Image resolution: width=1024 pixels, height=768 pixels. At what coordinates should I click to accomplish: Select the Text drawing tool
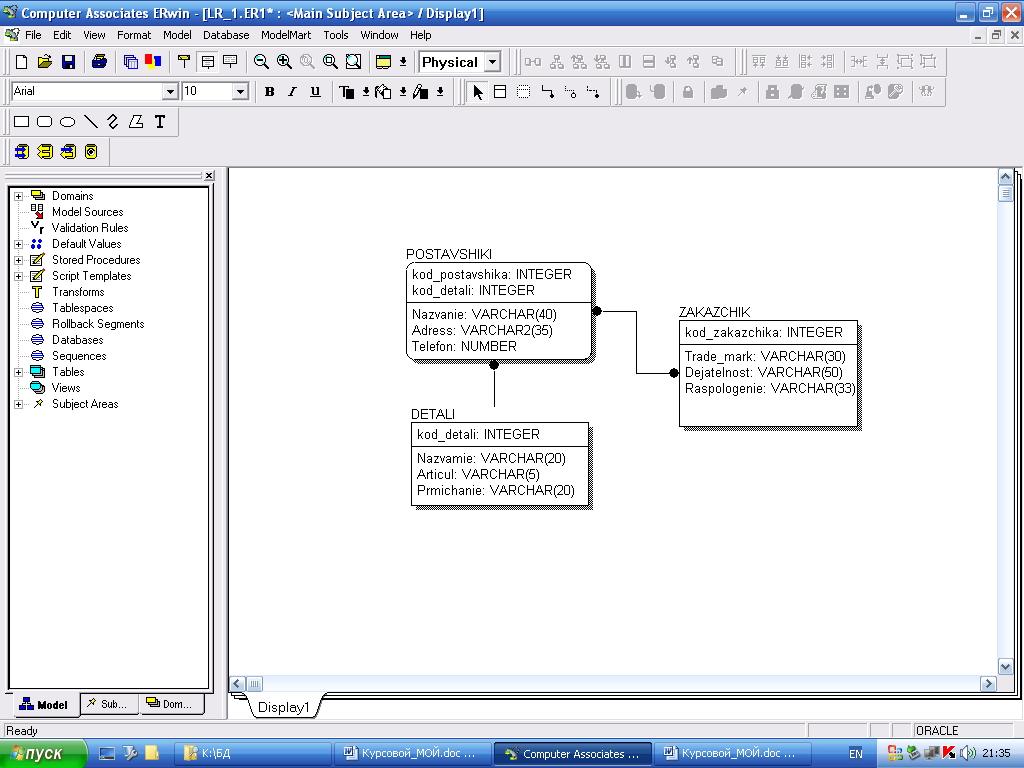pyautogui.click(x=159, y=122)
